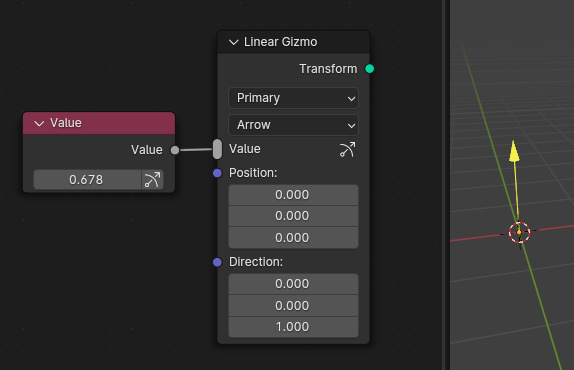Click the Transform output label
574x370 pixels.
(x=328, y=69)
